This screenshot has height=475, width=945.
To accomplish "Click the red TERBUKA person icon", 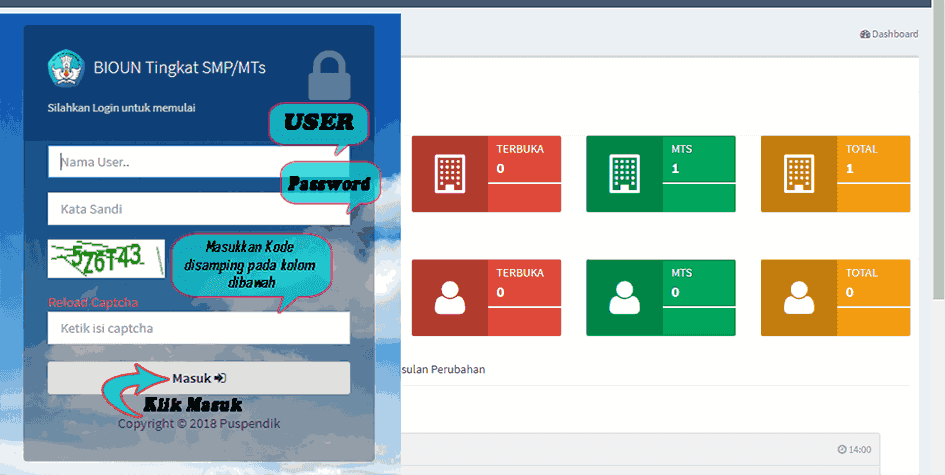I will coord(450,298).
